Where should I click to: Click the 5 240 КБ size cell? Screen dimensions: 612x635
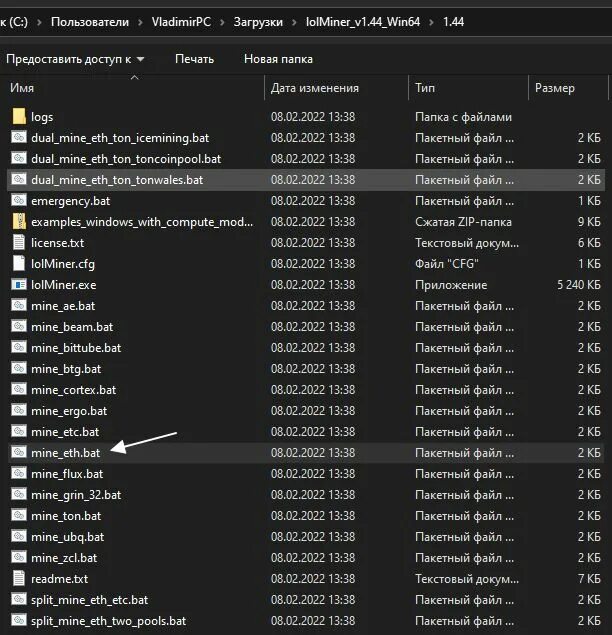click(579, 285)
